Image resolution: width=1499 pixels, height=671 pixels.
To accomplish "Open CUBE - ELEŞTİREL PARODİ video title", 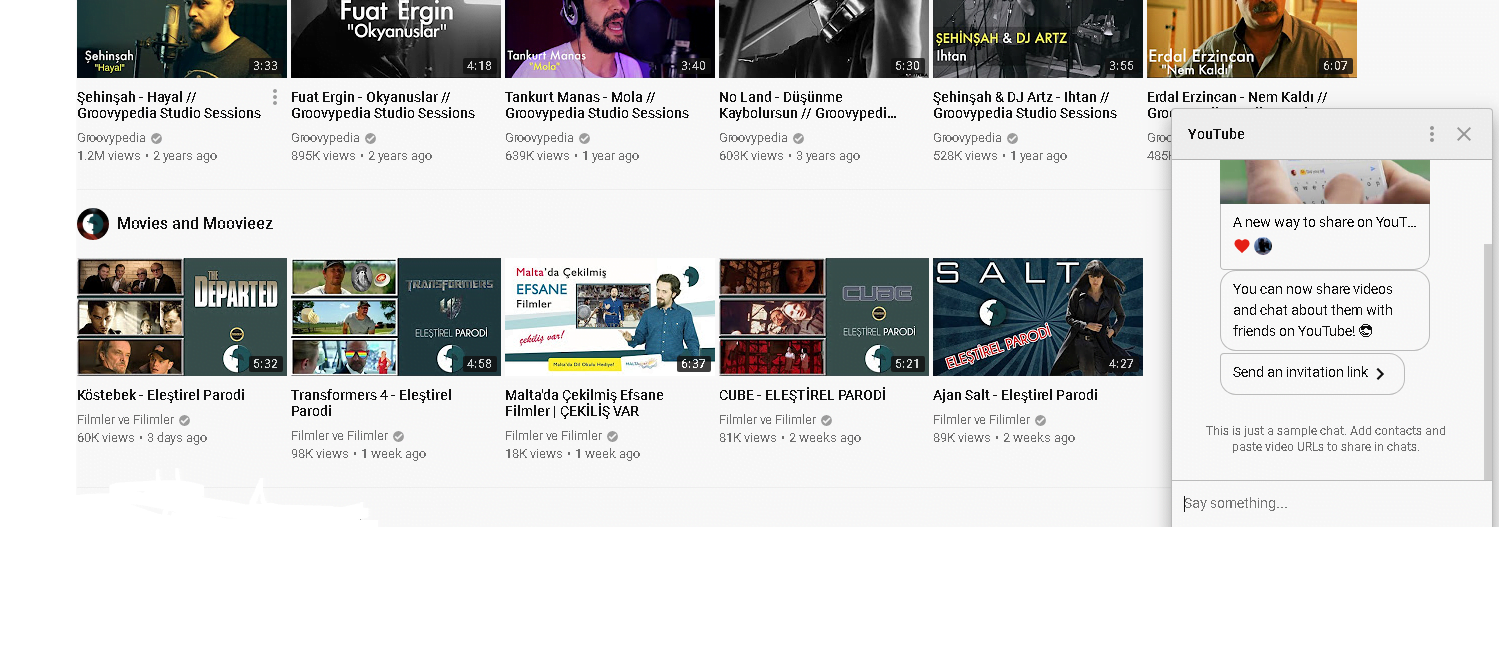I will (x=802, y=395).
